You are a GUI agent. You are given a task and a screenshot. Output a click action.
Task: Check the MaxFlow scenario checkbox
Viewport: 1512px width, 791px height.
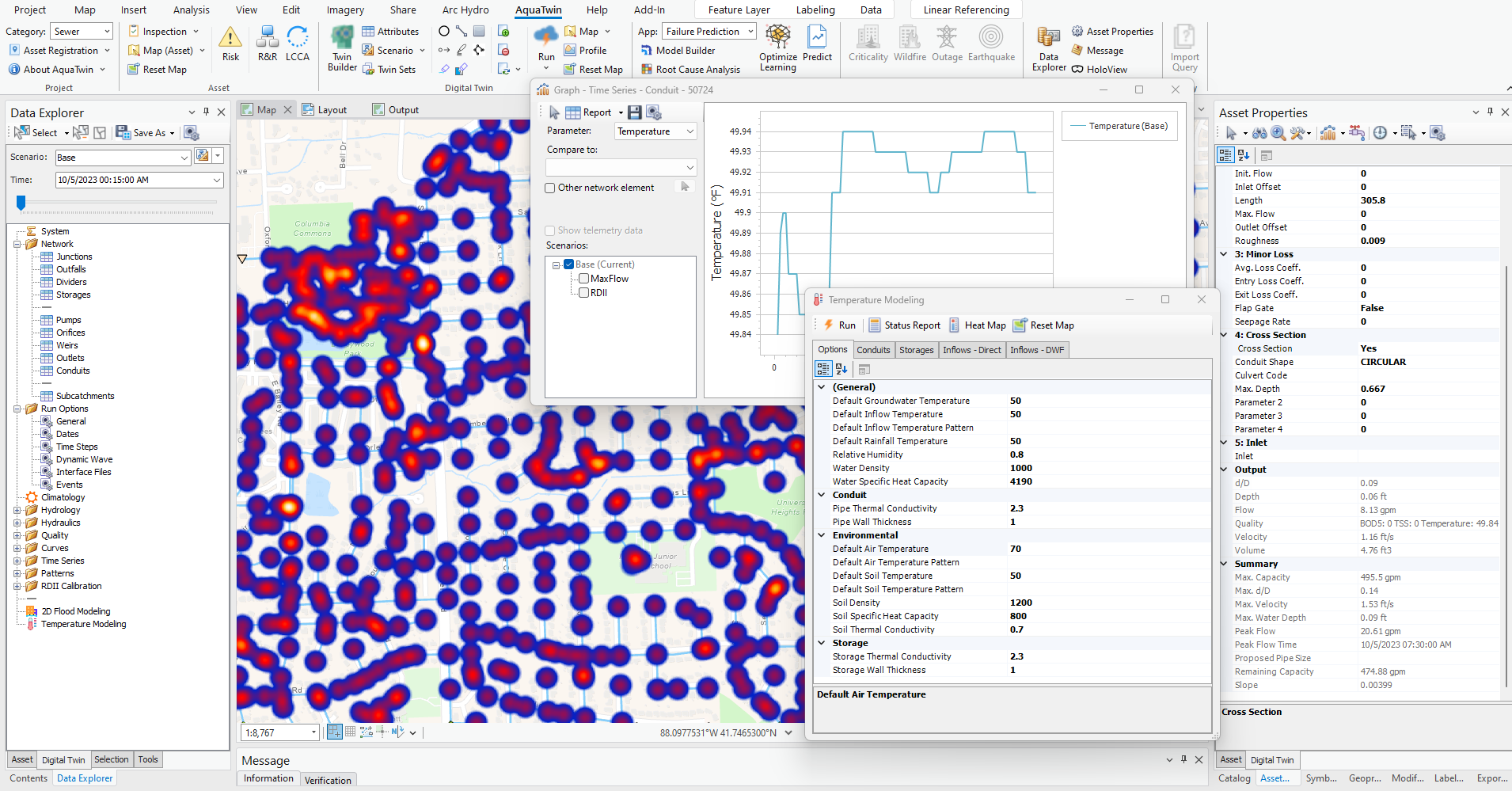583,279
